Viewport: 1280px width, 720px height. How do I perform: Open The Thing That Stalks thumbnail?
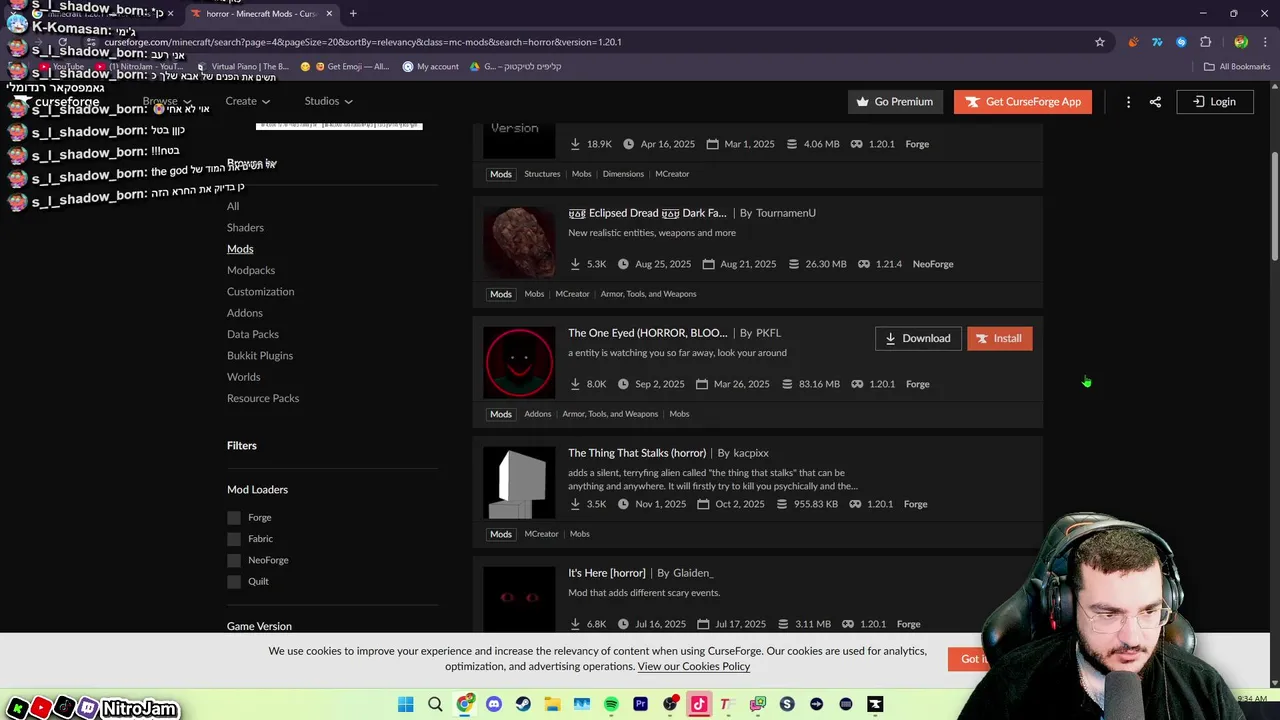pos(519,482)
